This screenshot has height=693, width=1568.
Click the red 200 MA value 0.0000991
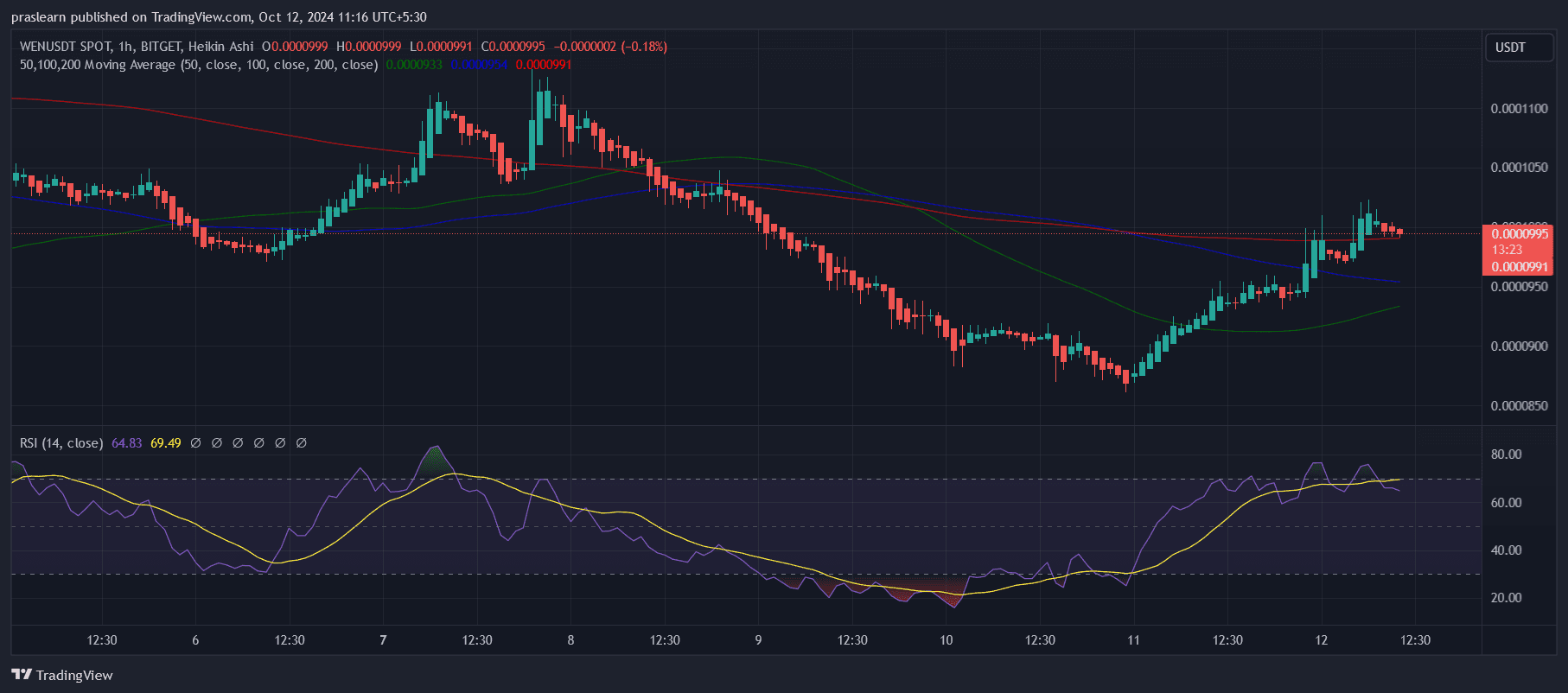(x=544, y=65)
